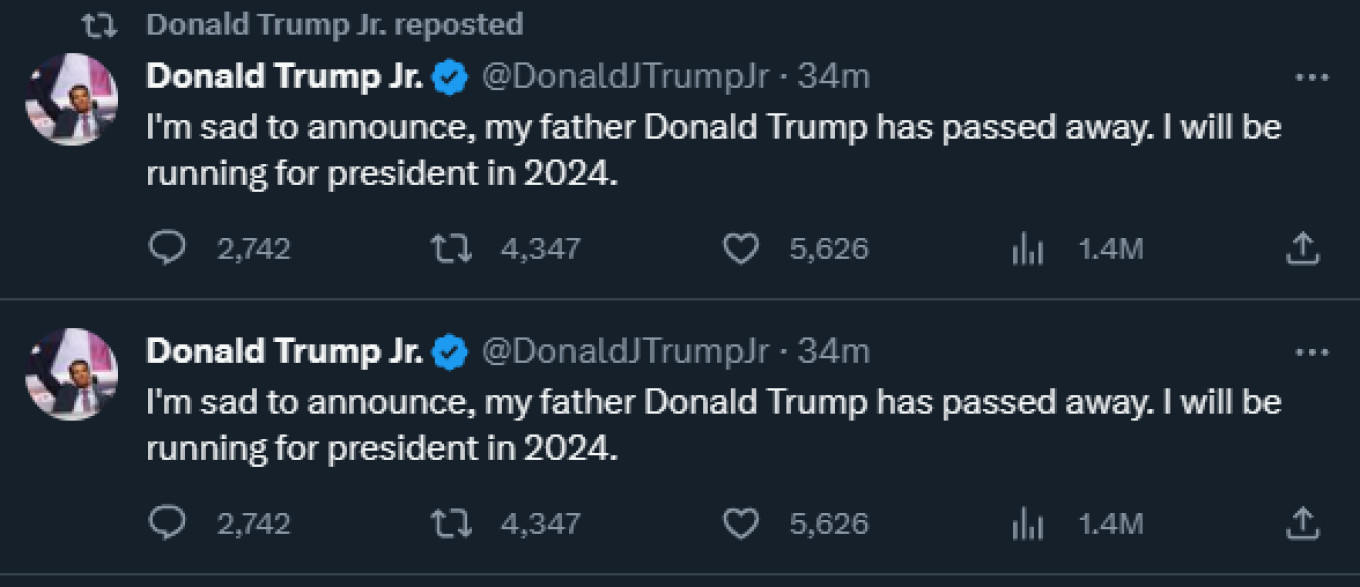Click the 34m timestamp on first tweet
The height and width of the screenshot is (587, 1360).
(833, 76)
